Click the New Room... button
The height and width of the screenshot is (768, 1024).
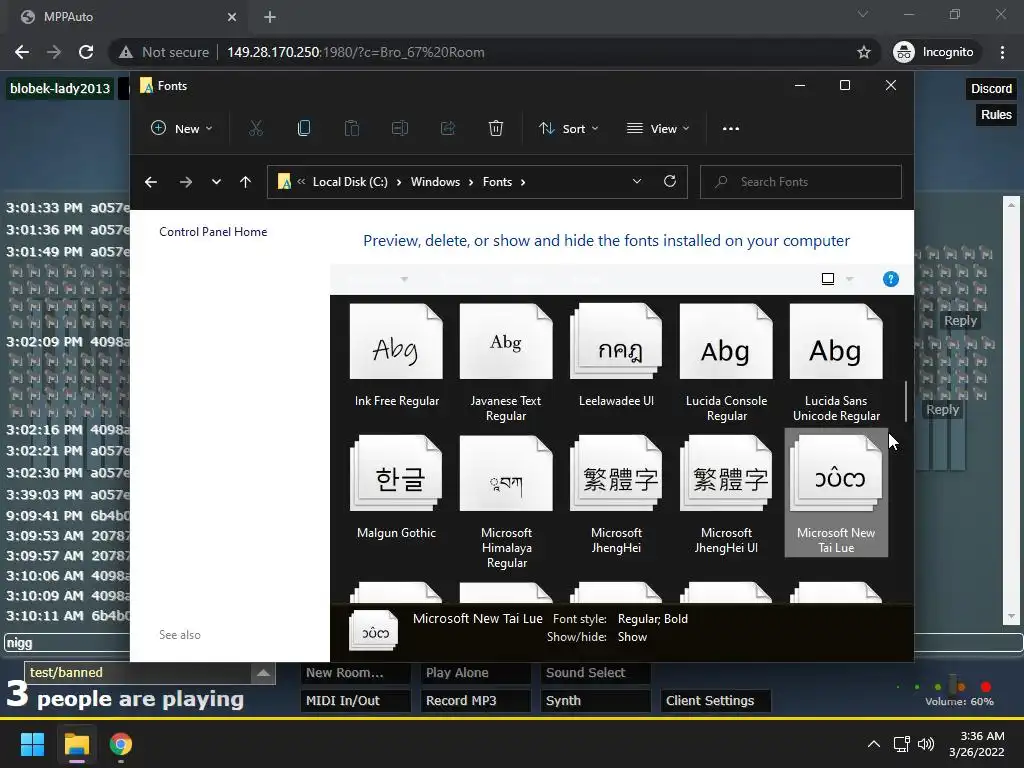356,673
